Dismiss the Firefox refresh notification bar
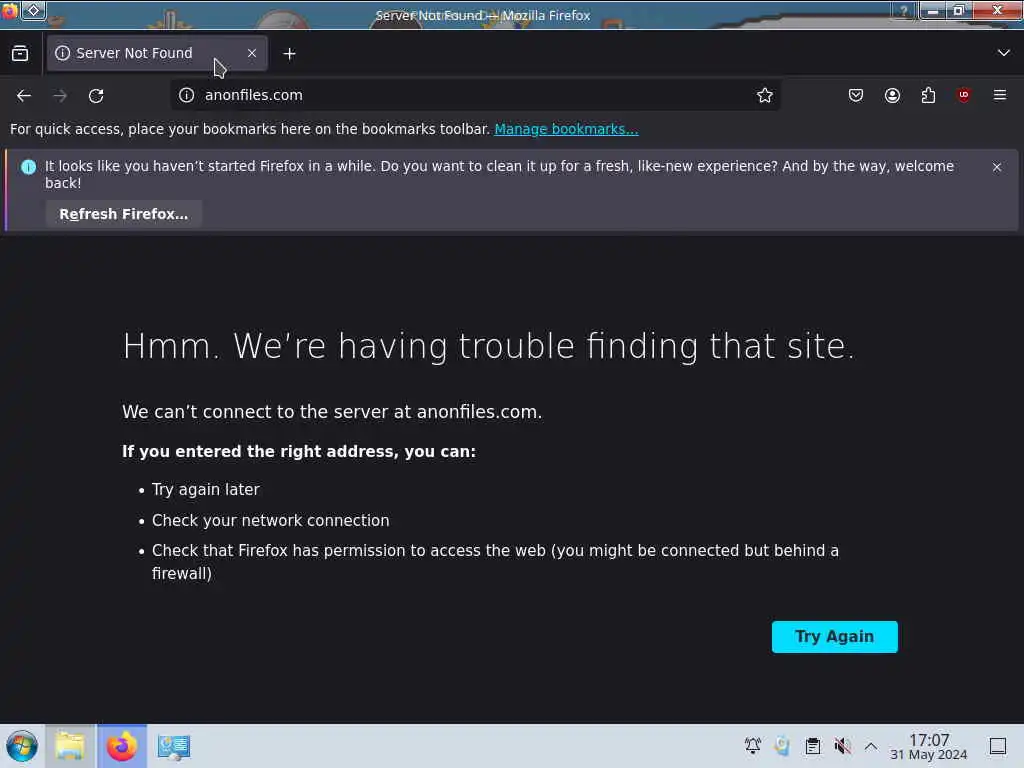This screenshot has height=768, width=1024. click(997, 167)
